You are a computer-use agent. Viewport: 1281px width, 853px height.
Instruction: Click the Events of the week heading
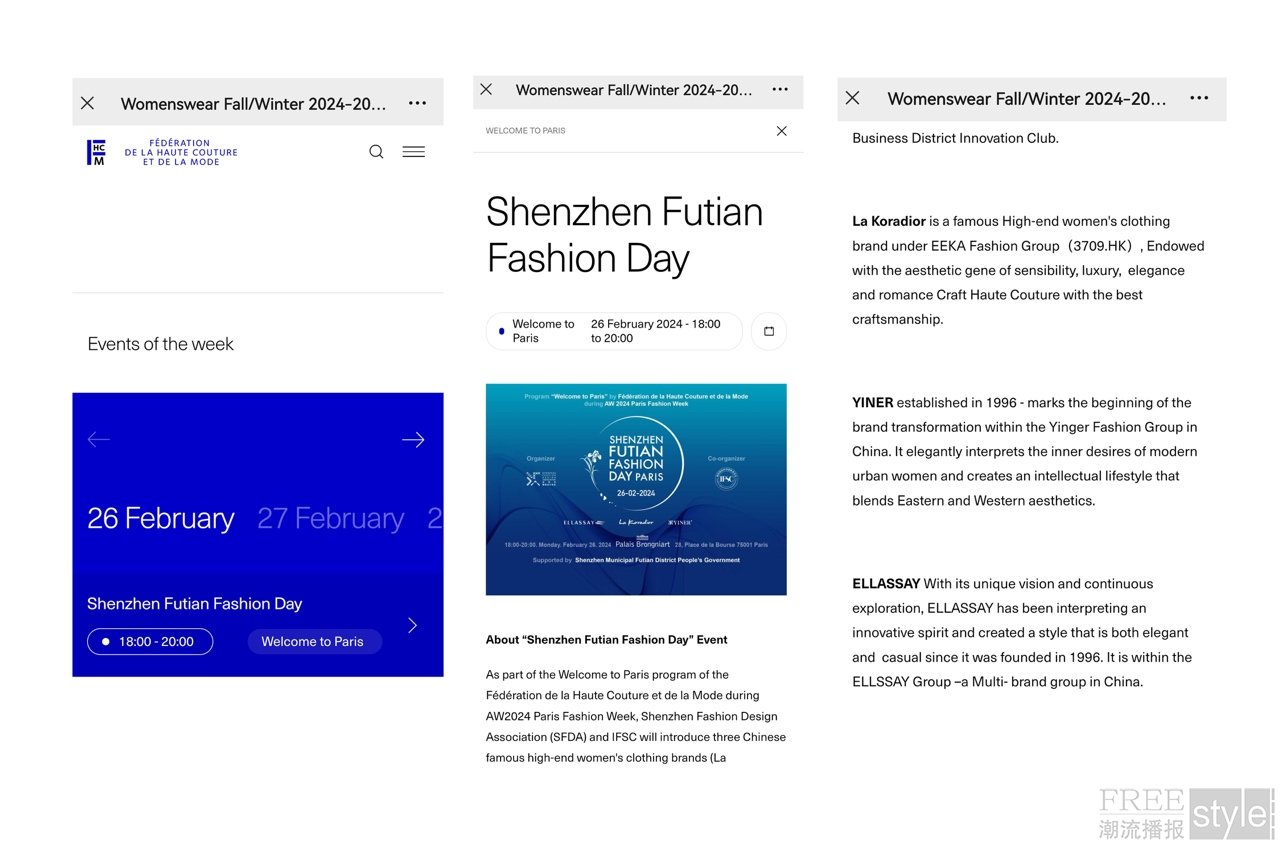pos(161,344)
